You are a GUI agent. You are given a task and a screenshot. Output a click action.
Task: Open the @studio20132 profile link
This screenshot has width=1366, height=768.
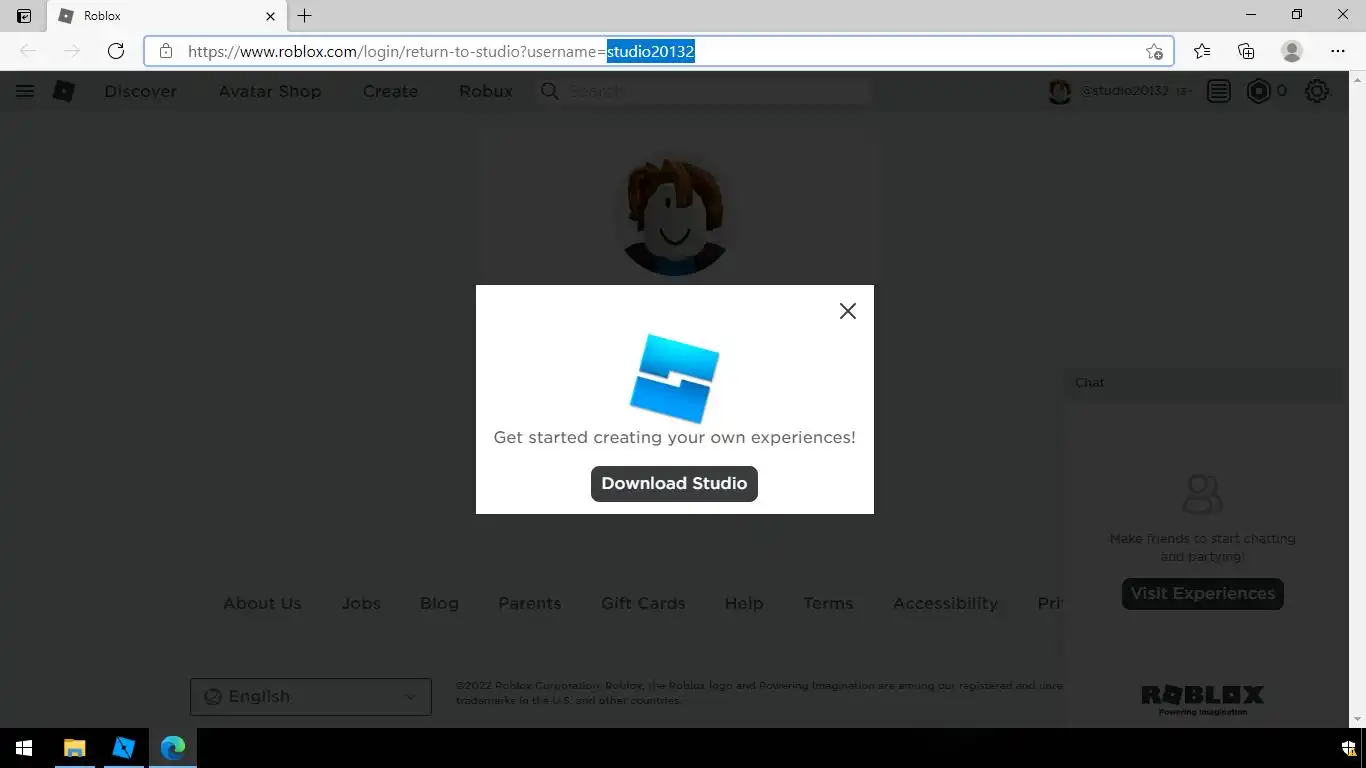click(1124, 91)
